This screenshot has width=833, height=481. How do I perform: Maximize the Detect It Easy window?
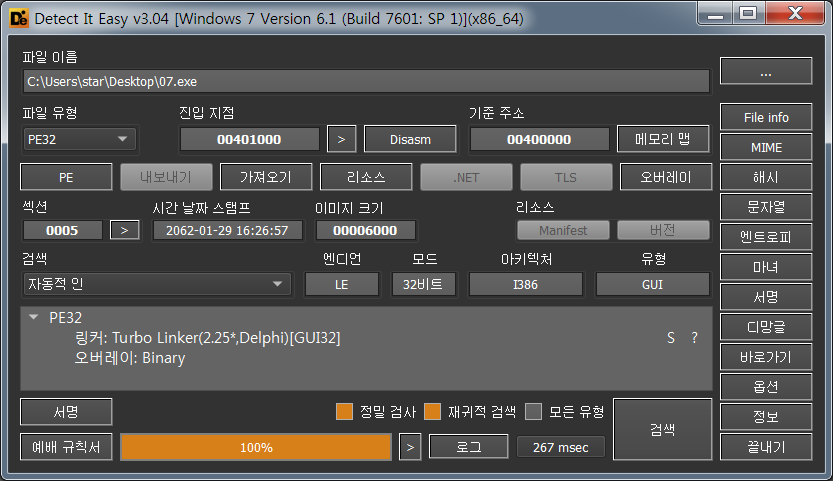(749, 13)
